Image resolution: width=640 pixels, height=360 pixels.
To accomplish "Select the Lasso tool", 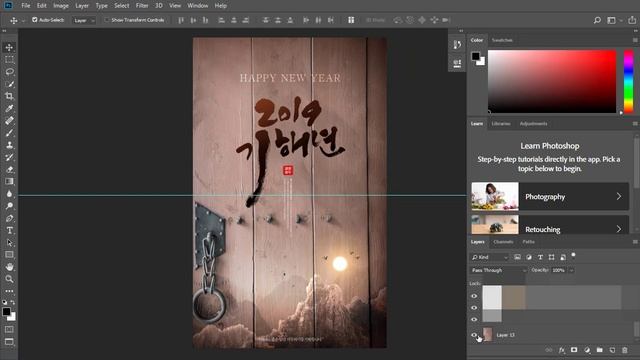I will tap(9, 72).
